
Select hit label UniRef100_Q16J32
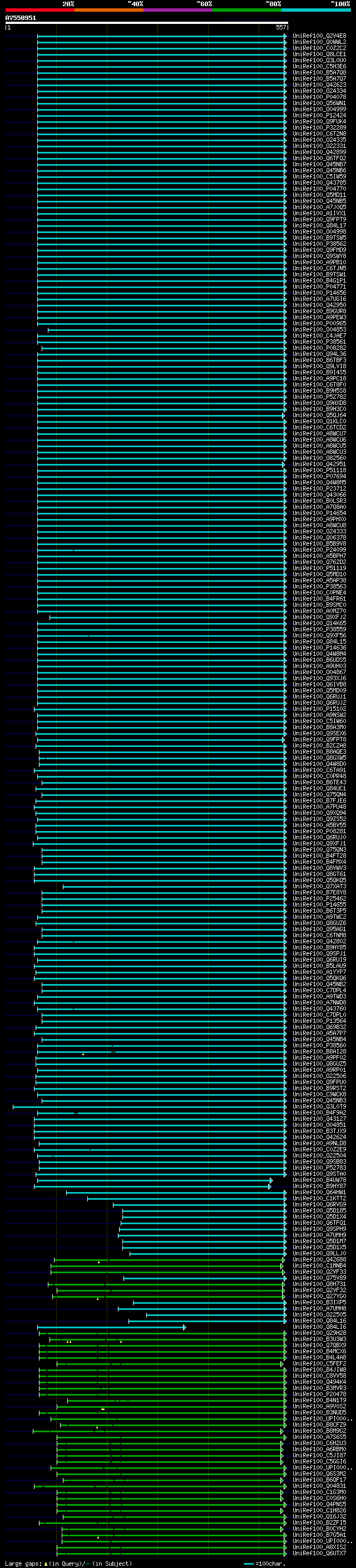[x=319, y=1516]
